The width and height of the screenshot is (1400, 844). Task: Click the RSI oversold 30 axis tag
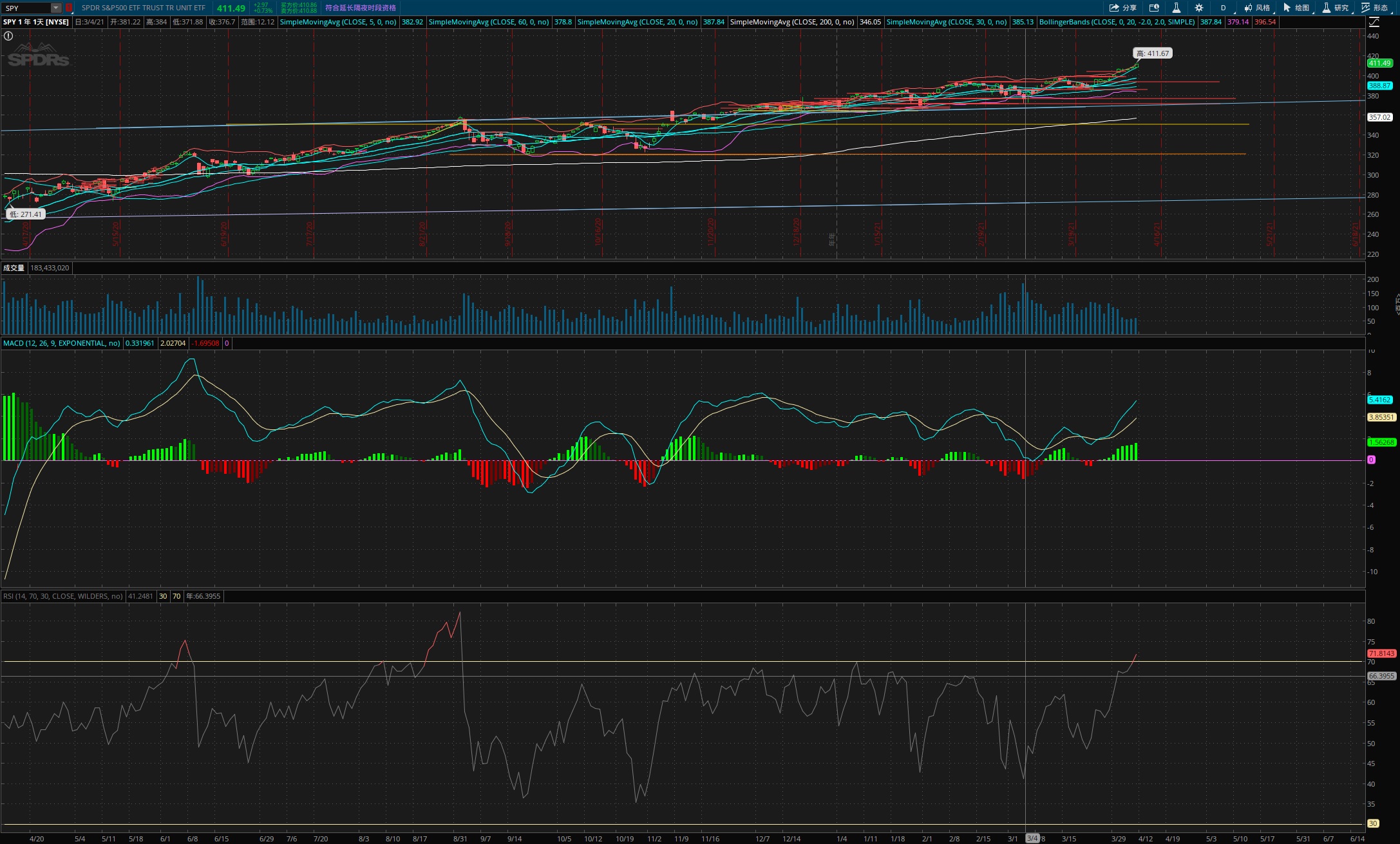(1372, 823)
